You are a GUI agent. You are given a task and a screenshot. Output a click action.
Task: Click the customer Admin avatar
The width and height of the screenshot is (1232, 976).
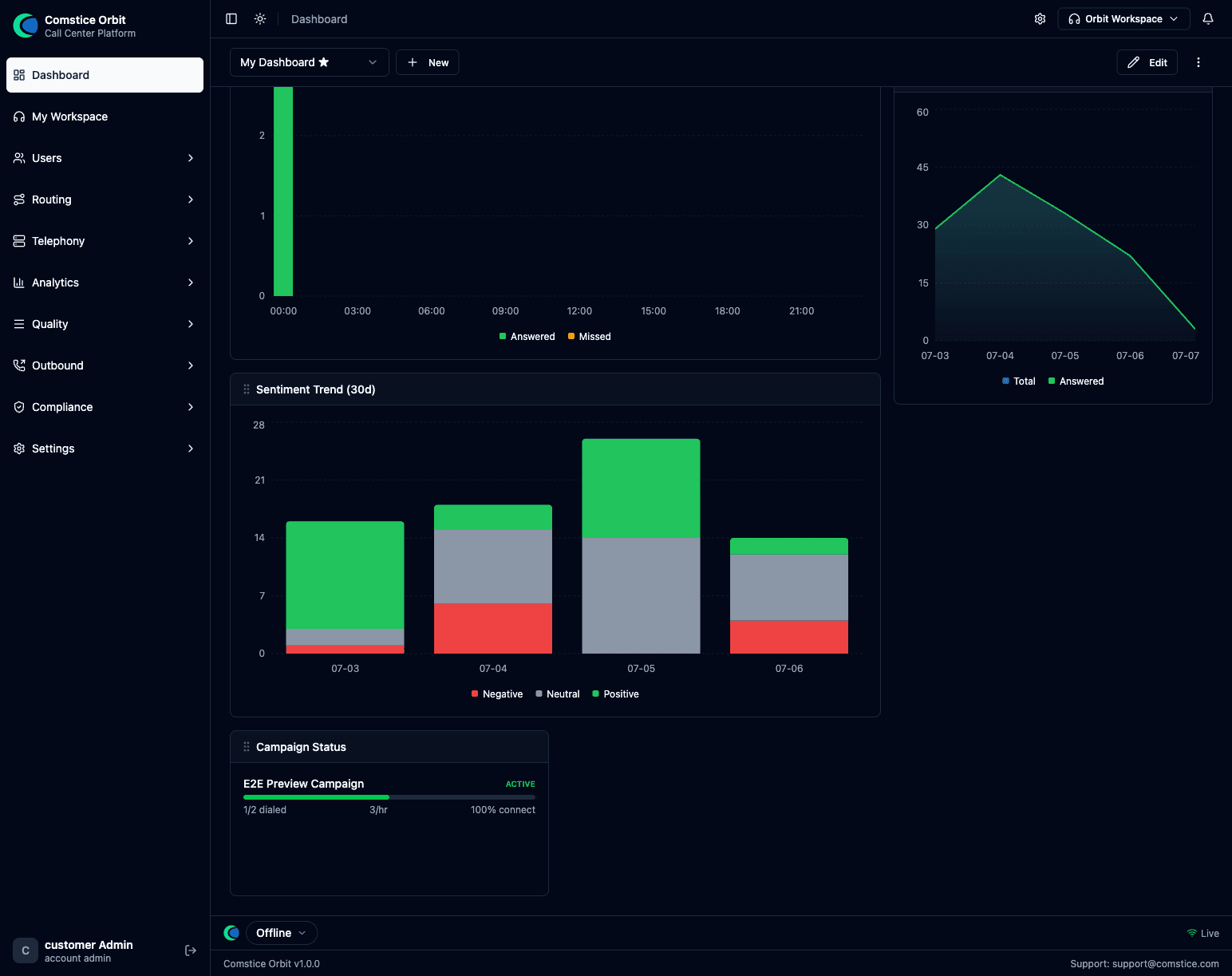click(x=26, y=950)
